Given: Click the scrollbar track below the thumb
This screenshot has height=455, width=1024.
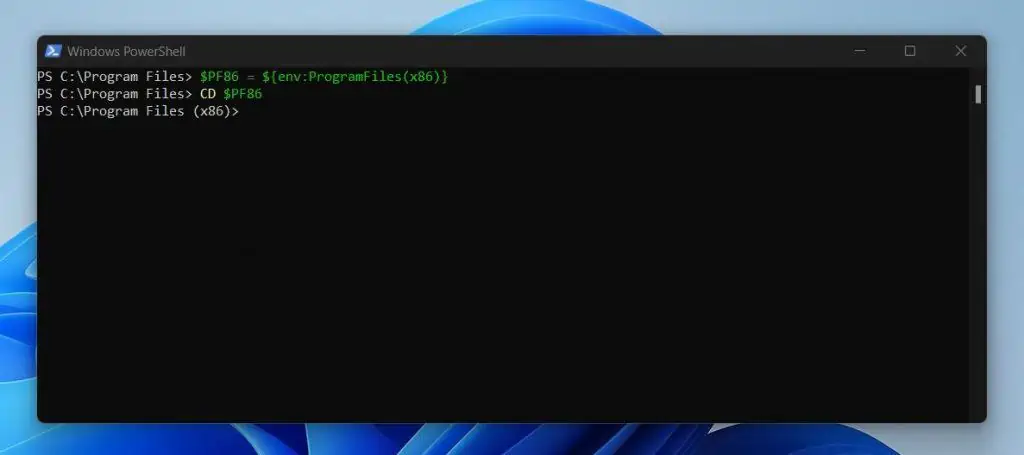Looking at the screenshot, I should (978, 261).
